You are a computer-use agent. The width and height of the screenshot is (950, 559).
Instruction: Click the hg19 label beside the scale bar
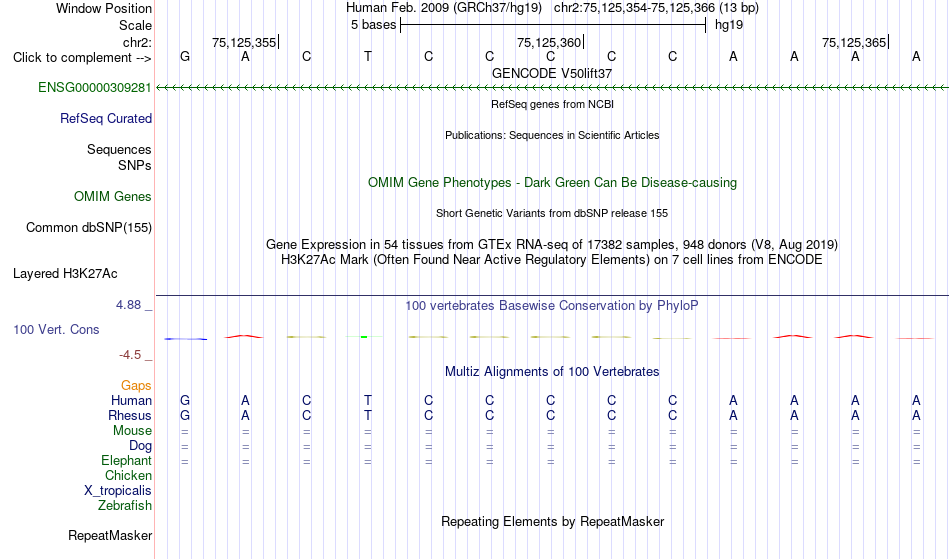tap(729, 25)
